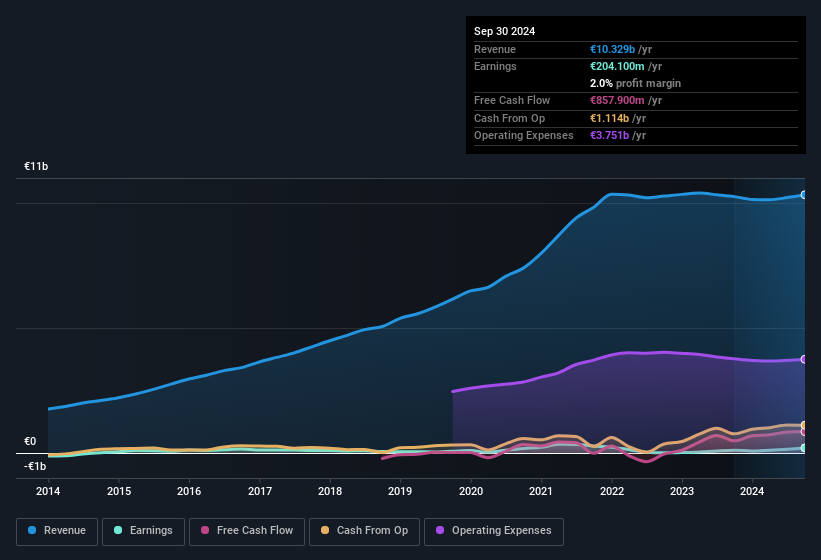821x560 pixels.
Task: Click the -€1b y-axis label
Action: coord(35,466)
